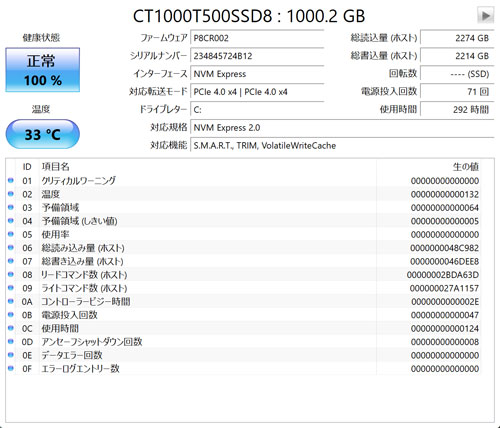The height and width of the screenshot is (428, 500).
Task: Select the リードコマンド数 (ホスト) attribute name
Action: 84,275
